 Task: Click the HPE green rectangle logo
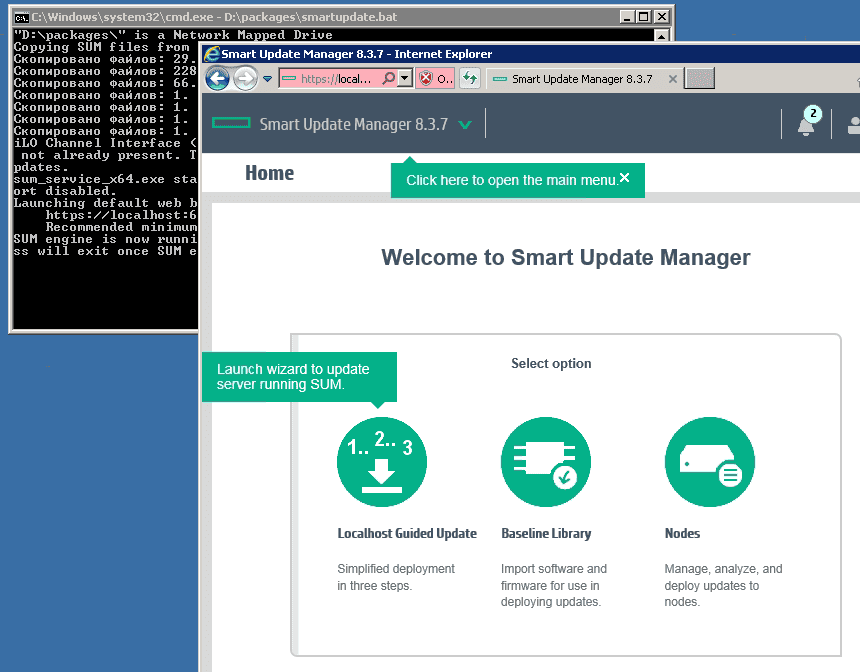point(231,123)
